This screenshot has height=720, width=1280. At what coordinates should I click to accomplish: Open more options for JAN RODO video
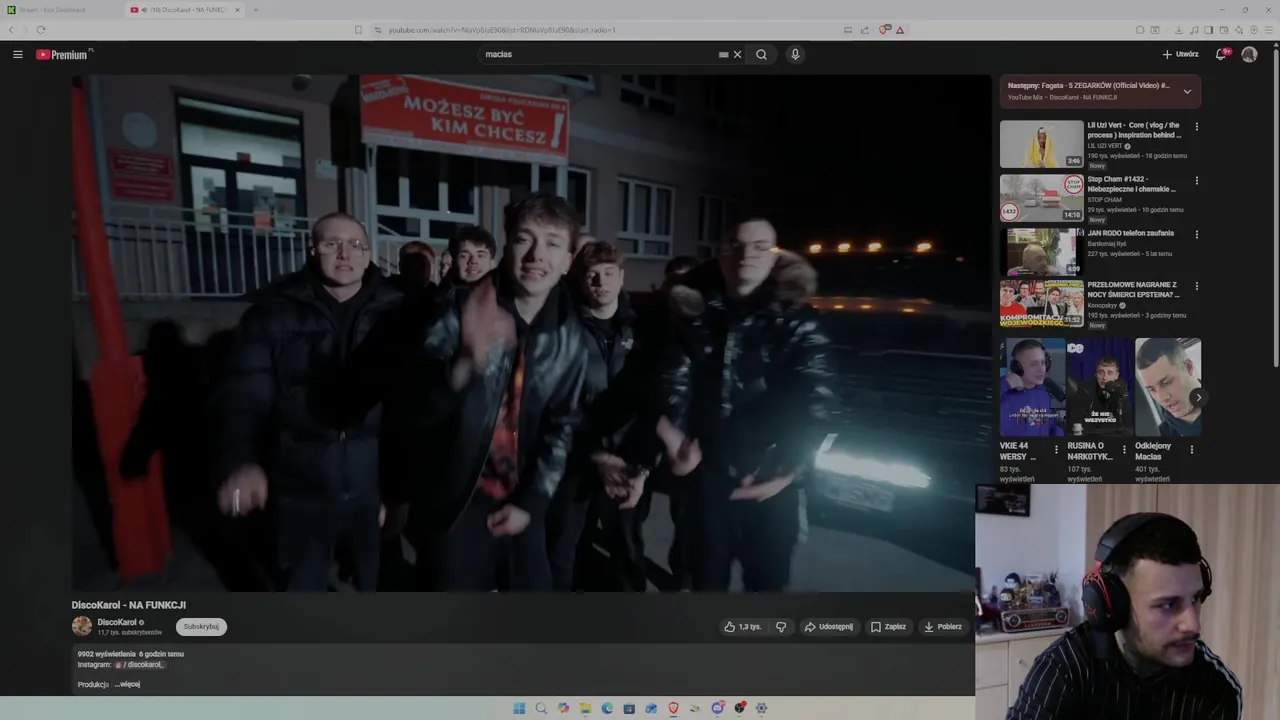[x=1196, y=234]
